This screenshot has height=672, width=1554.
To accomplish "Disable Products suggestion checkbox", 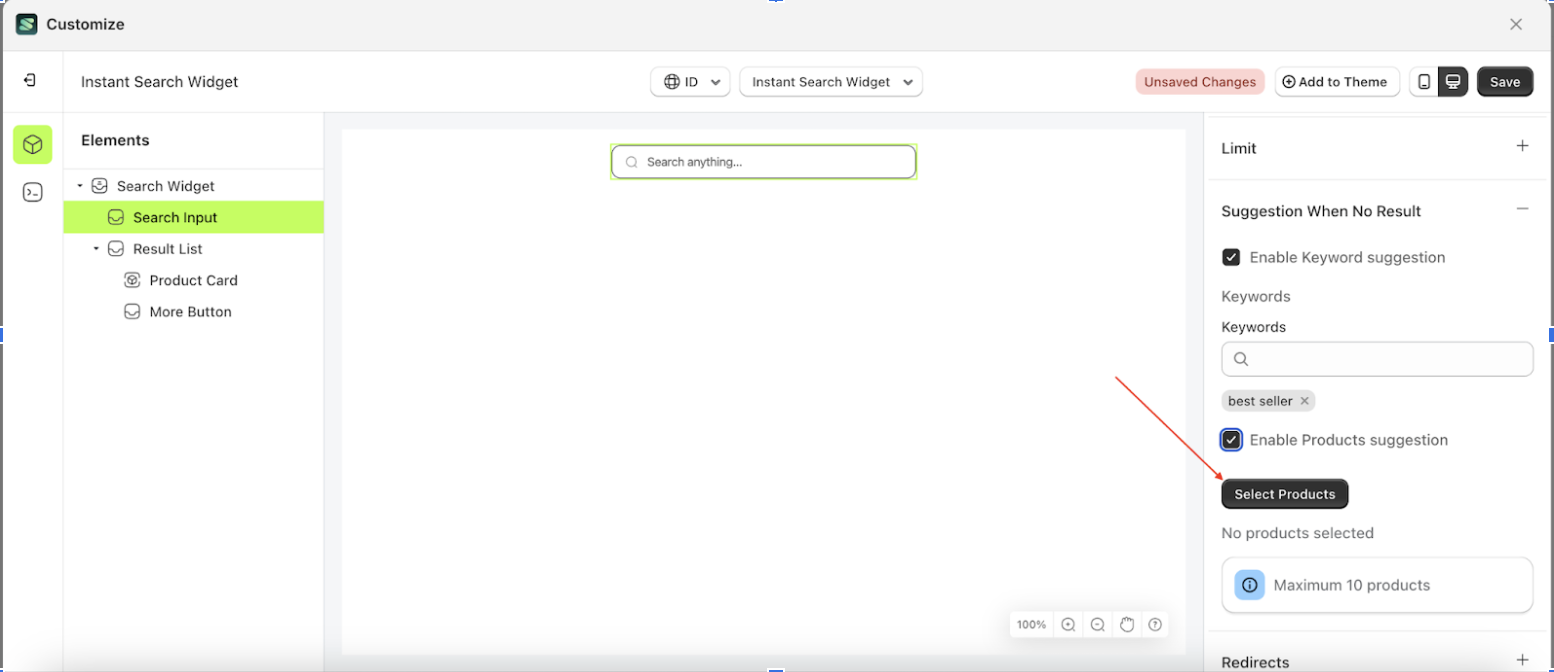I will coord(1230,439).
